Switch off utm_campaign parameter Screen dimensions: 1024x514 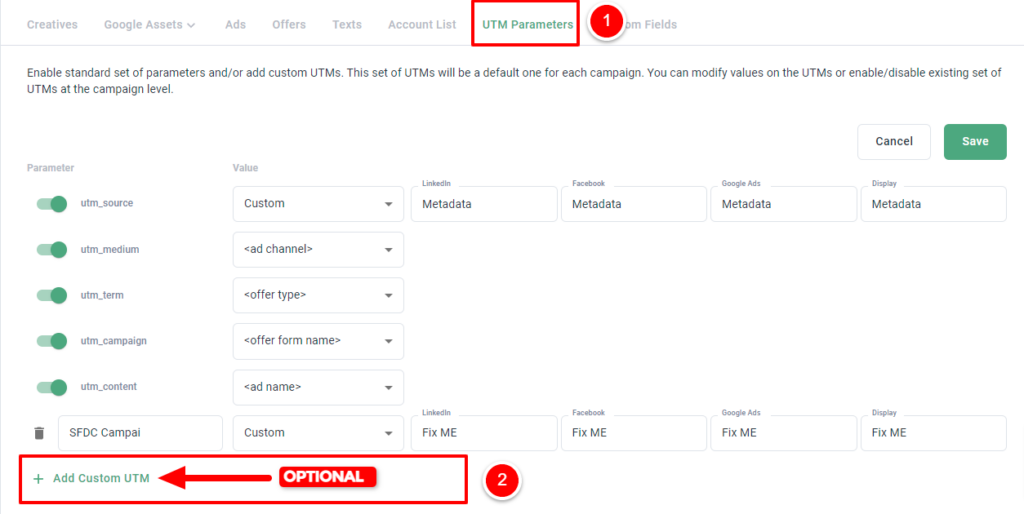point(52,341)
